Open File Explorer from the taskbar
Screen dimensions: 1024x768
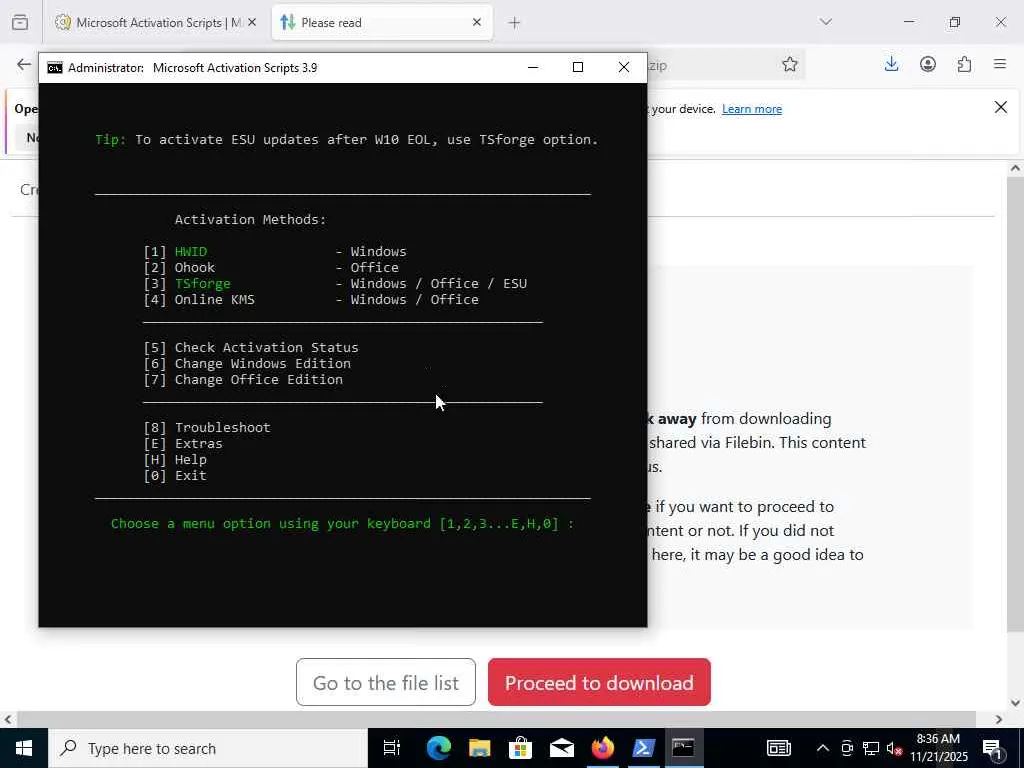(x=479, y=748)
